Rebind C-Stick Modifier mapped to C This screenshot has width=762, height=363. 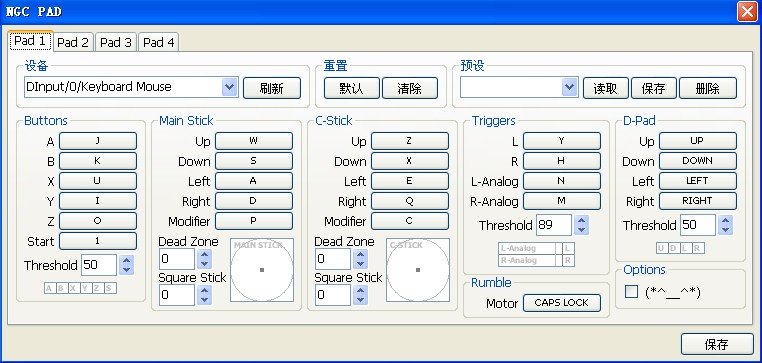click(410, 221)
